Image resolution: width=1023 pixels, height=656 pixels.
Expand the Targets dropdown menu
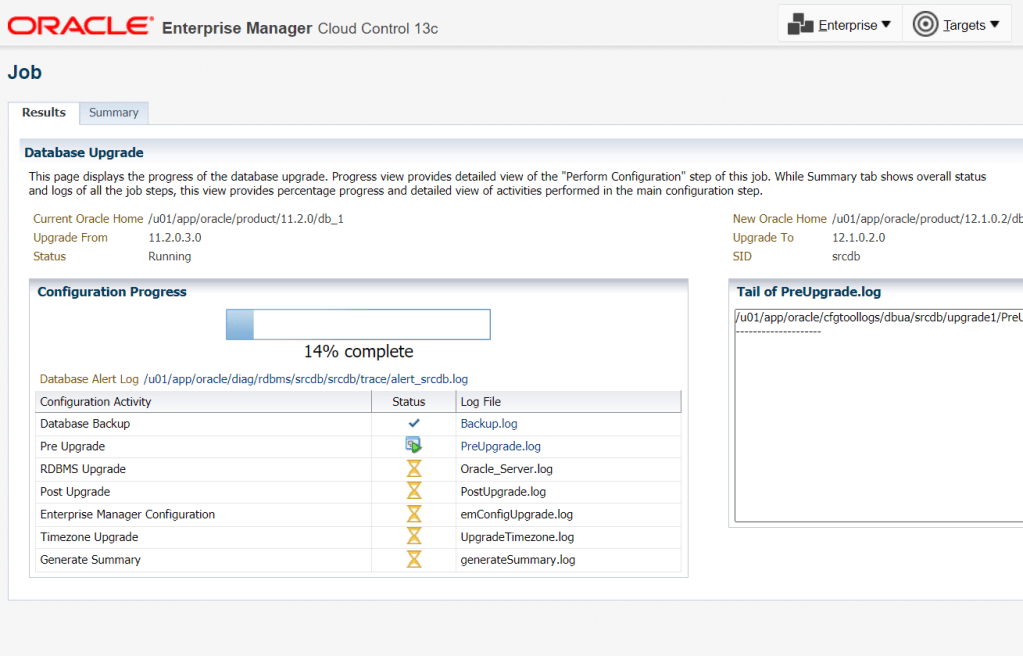click(955, 25)
